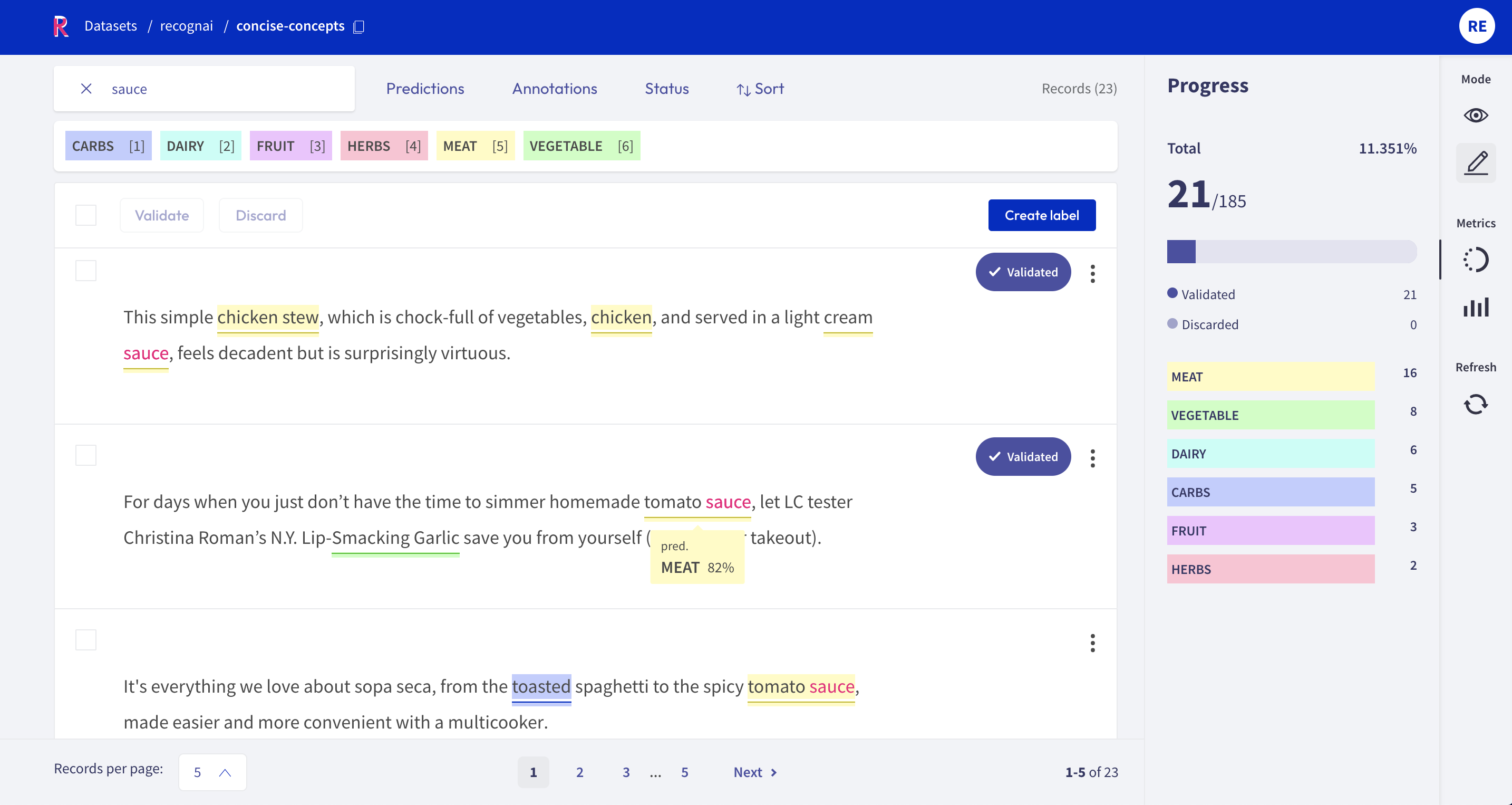The width and height of the screenshot is (1512, 805).
Task: Select the annotate pencil mode icon
Action: pyautogui.click(x=1476, y=162)
